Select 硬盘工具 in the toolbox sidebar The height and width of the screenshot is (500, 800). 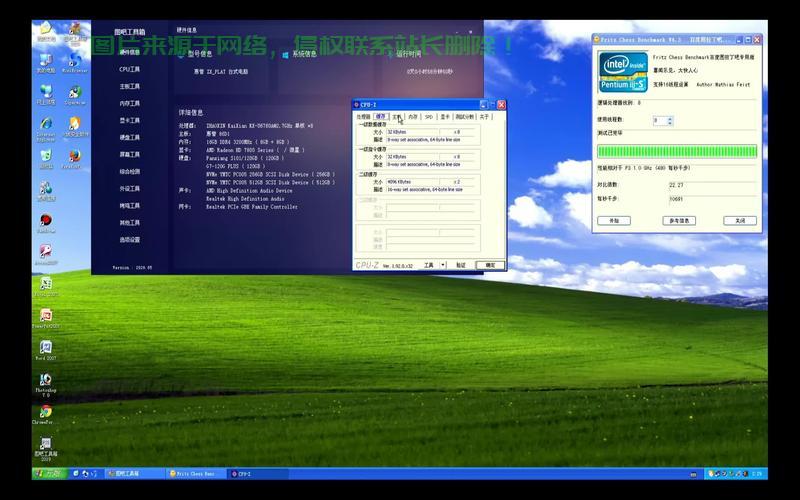129,137
